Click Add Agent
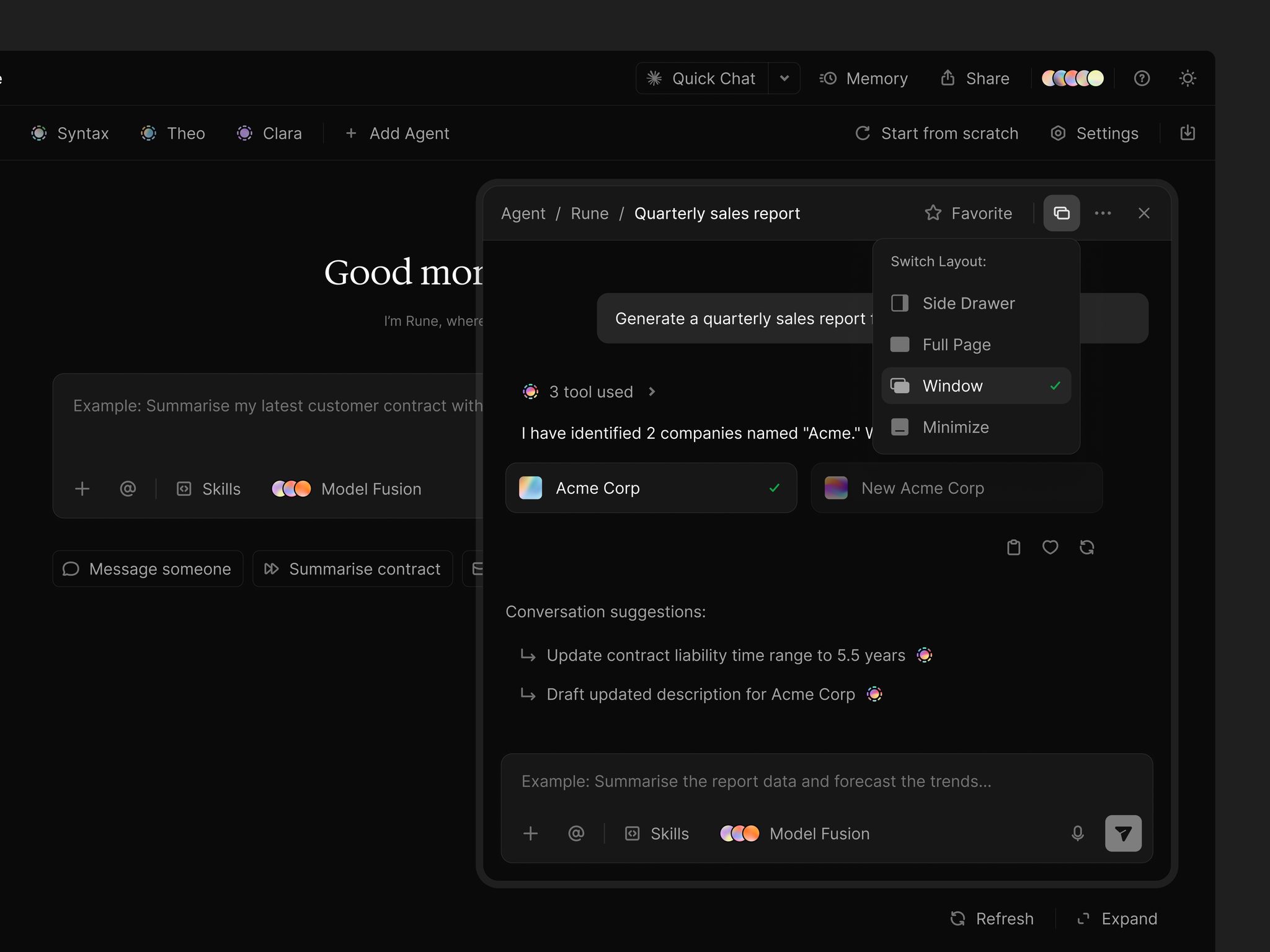The height and width of the screenshot is (952, 1270). point(397,133)
